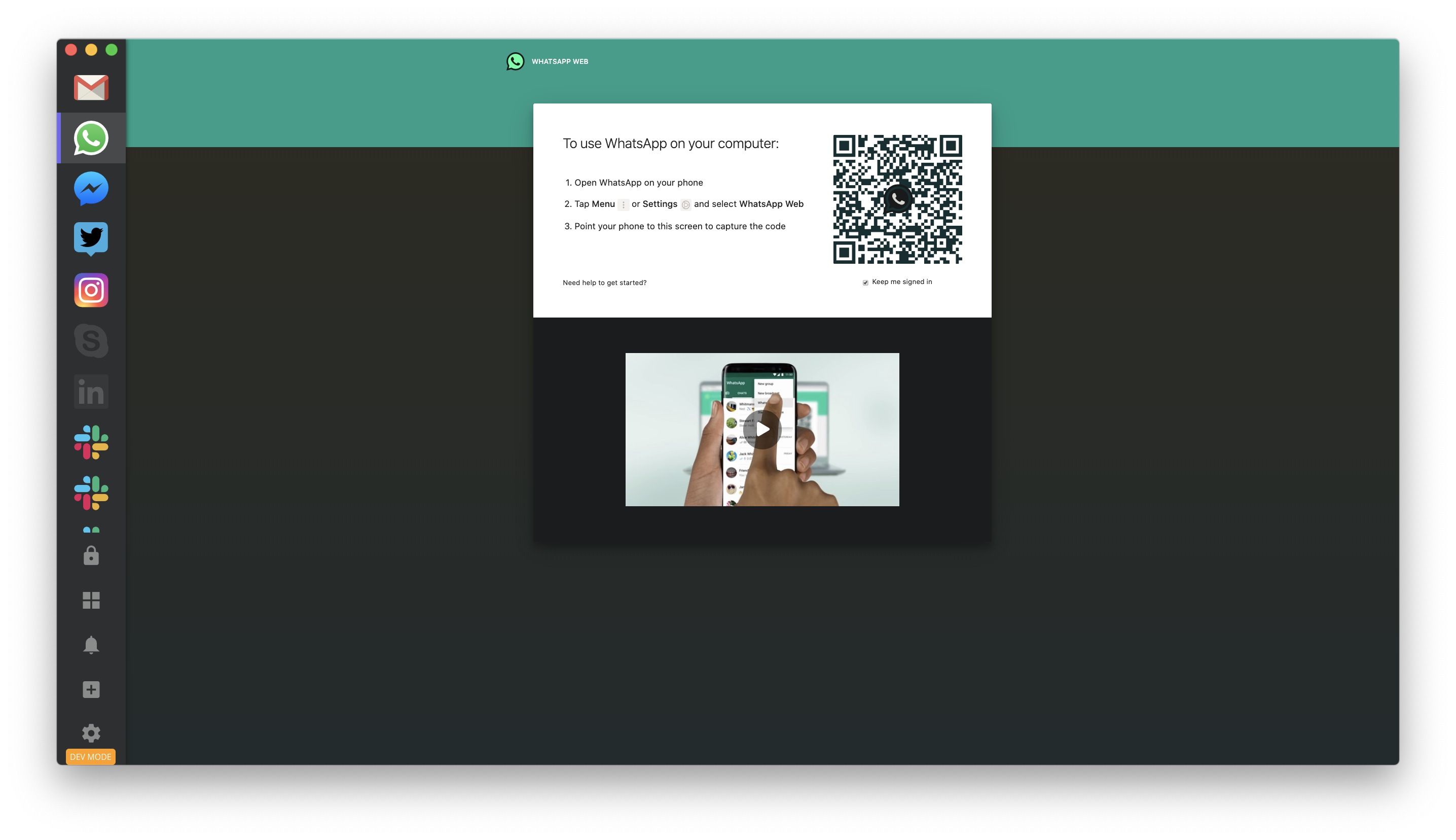Click the WHATSAPP WEB header title
This screenshot has height=840, width=1456.
tap(560, 61)
